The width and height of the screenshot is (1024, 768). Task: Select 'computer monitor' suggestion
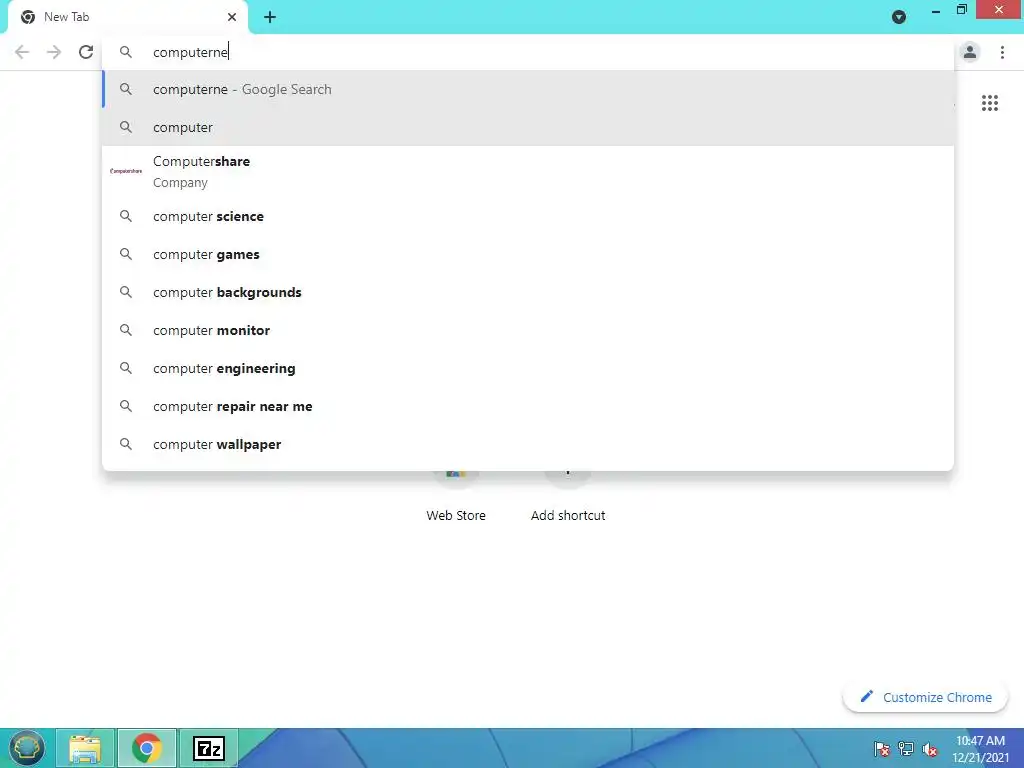click(528, 330)
